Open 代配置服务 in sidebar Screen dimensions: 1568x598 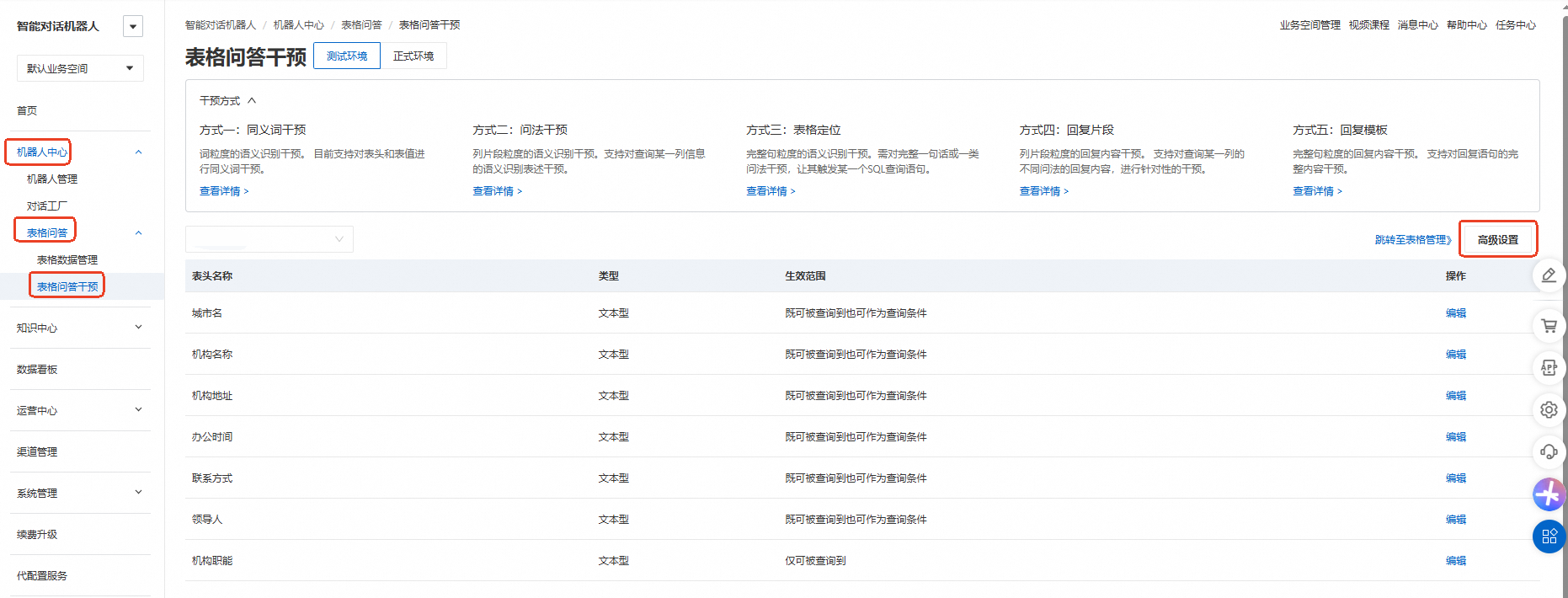point(42,575)
